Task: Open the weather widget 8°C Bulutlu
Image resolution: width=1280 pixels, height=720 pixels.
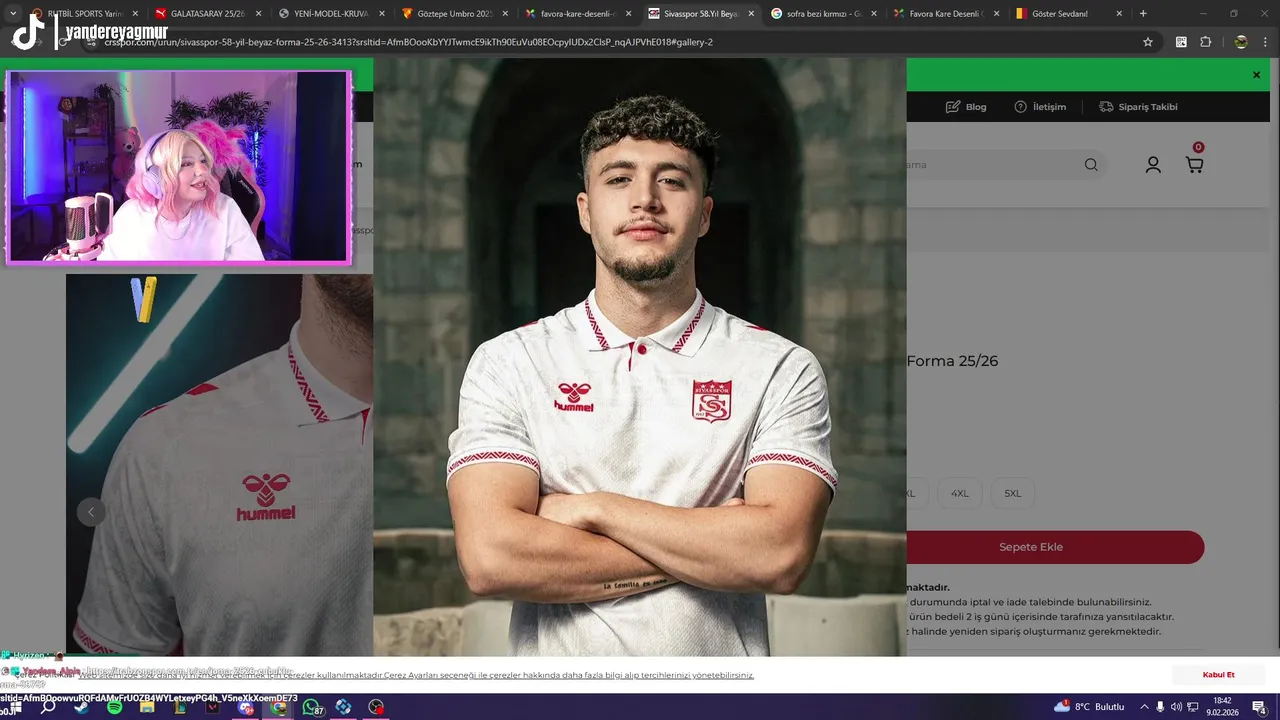Action: (x=1089, y=707)
